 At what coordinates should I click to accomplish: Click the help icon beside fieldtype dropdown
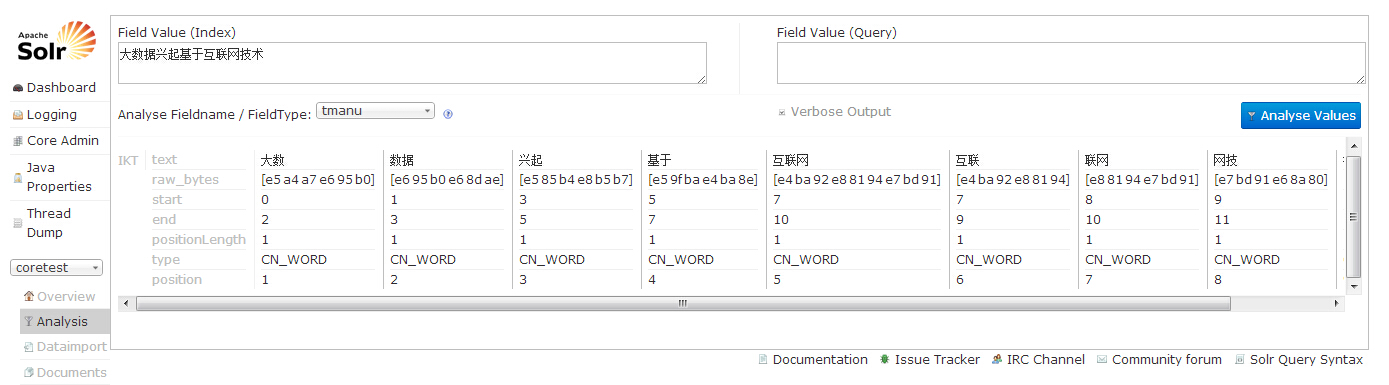[448, 114]
